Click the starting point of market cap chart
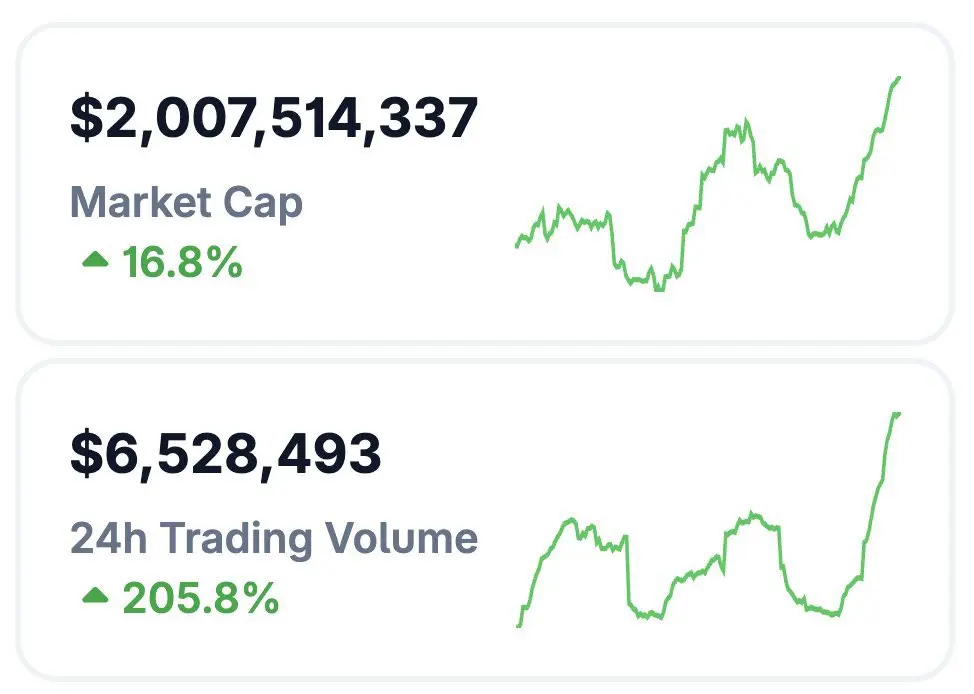The width and height of the screenshot is (974, 694). coord(517,245)
